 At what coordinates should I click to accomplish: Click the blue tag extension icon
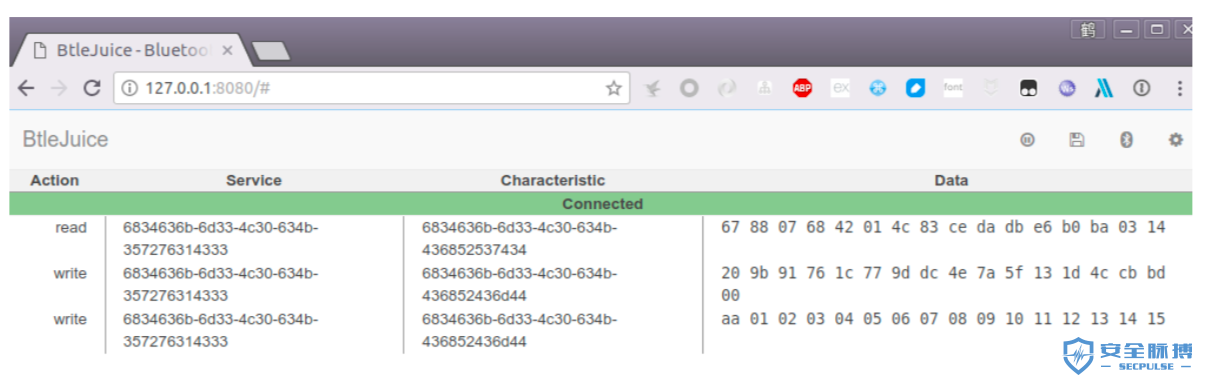[x=915, y=88]
